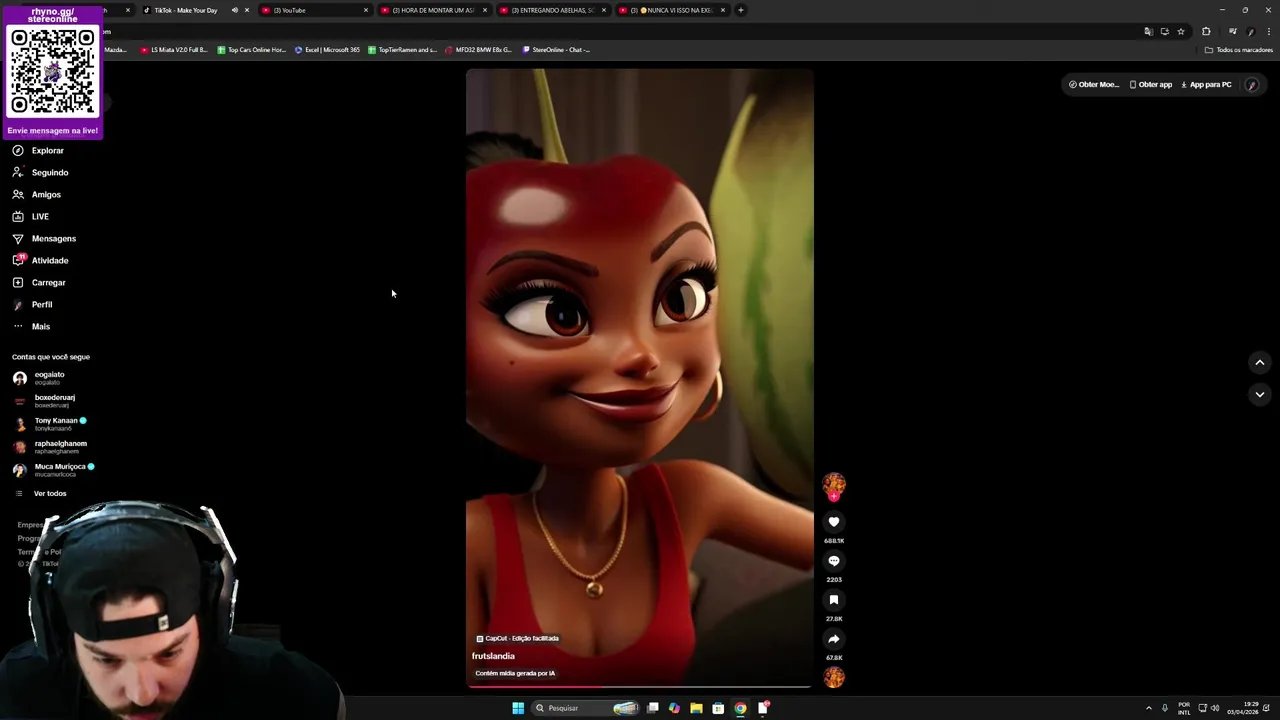Viewport: 1280px width, 720px height.
Task: Open Microsoft Store from taskbar
Action: (x=718, y=708)
